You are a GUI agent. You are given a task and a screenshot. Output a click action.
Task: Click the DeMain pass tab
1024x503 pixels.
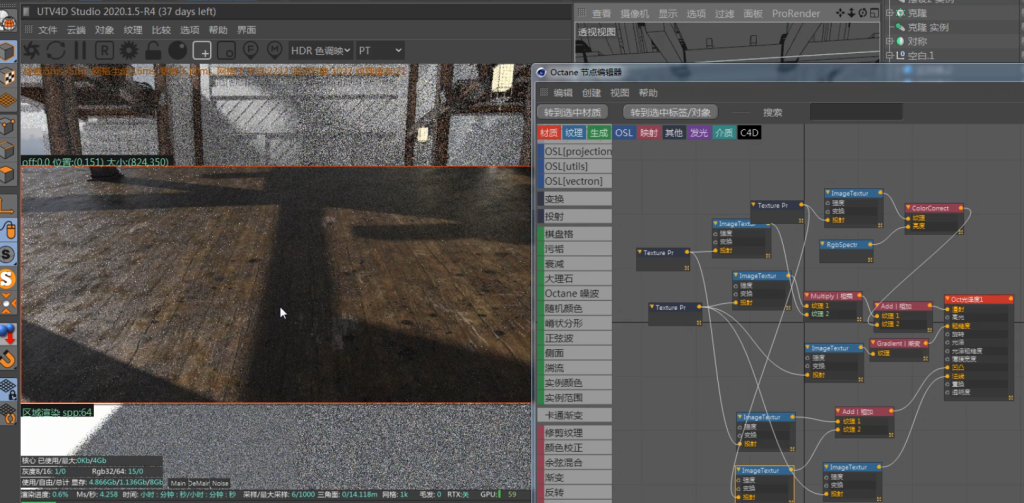[199, 483]
